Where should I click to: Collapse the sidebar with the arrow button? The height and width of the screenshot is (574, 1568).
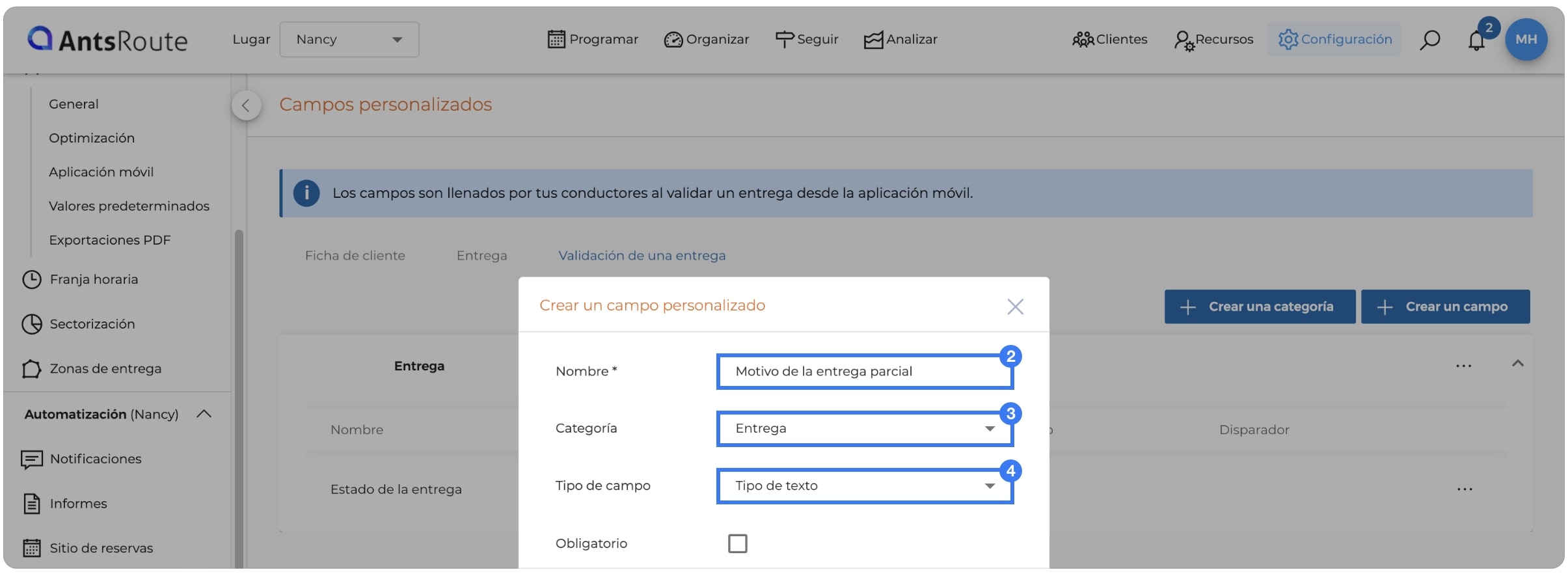pyautogui.click(x=246, y=105)
